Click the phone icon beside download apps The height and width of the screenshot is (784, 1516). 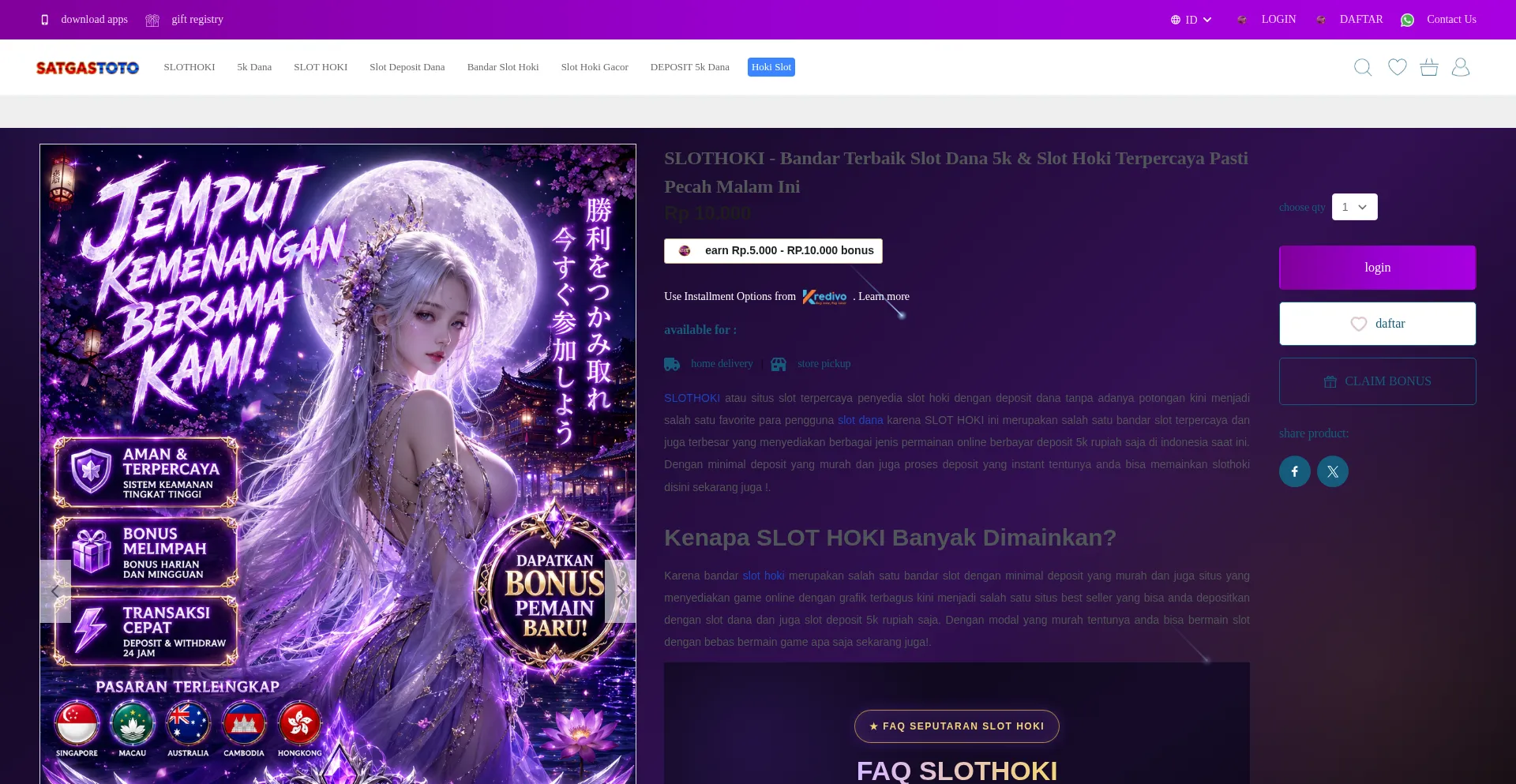pyautogui.click(x=45, y=20)
